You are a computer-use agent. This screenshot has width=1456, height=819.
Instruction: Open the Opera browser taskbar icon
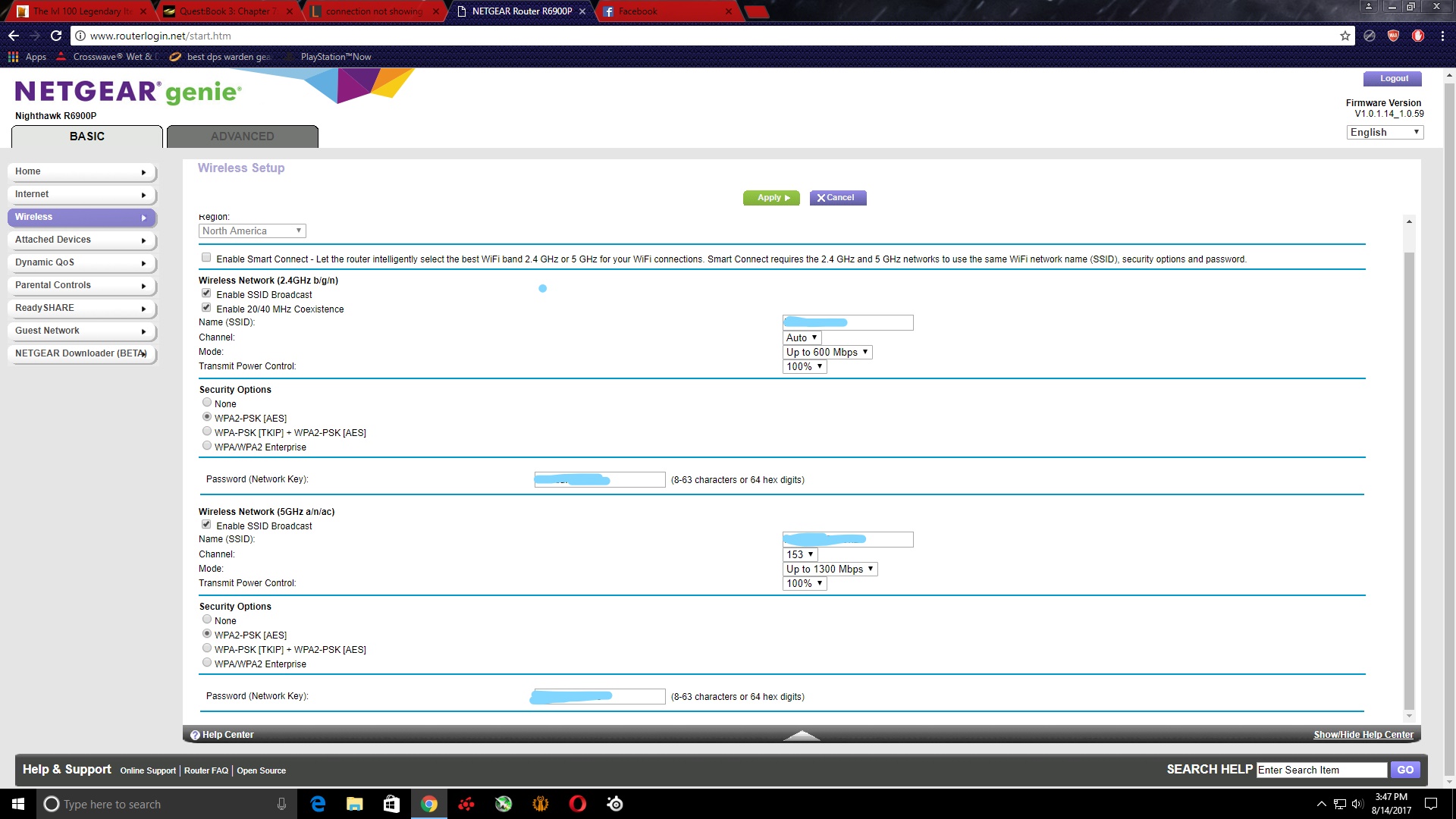click(578, 804)
